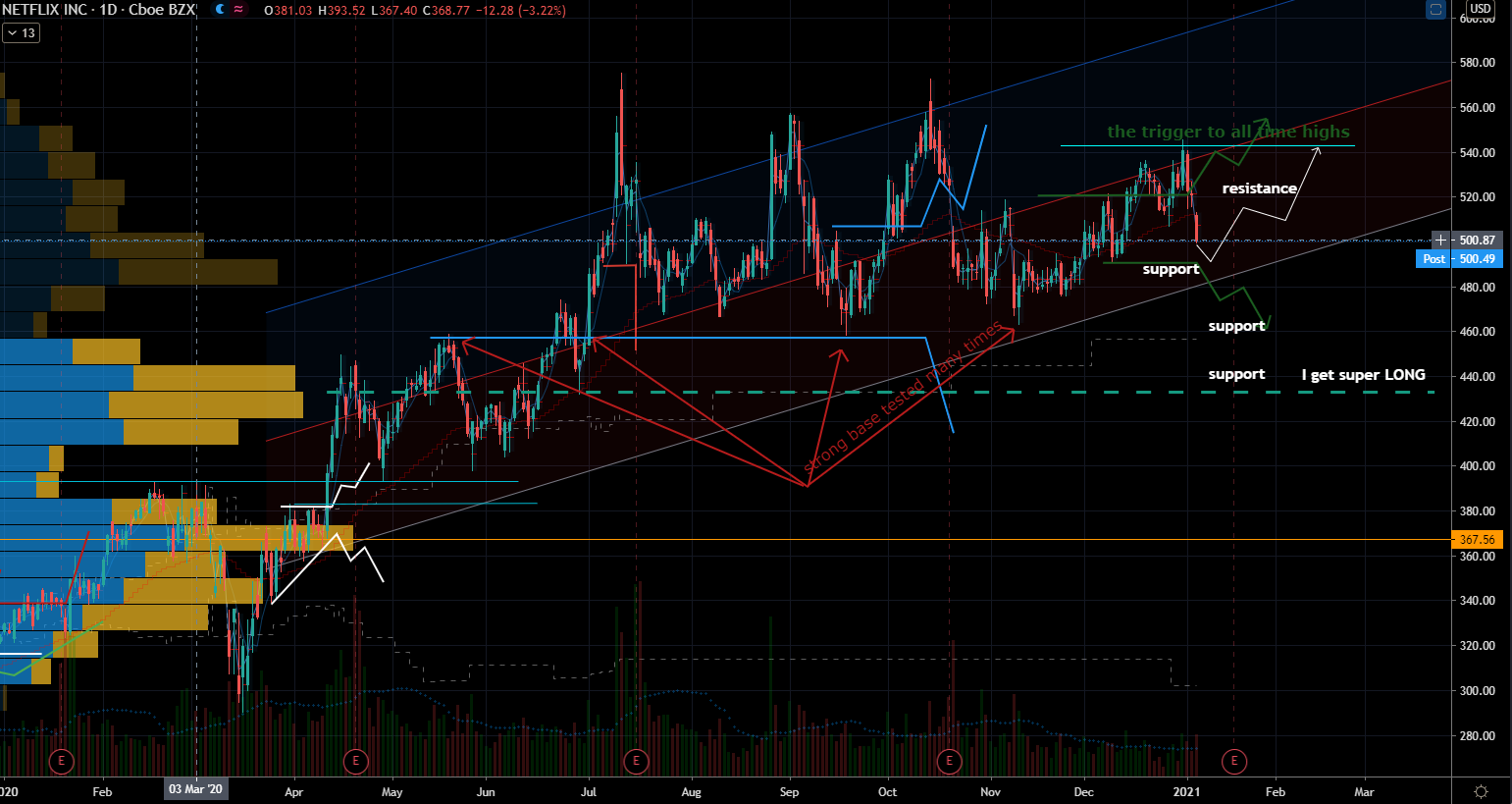1512x804 pixels.
Task: Click the 580.00 price axis label
Action: (x=1477, y=63)
